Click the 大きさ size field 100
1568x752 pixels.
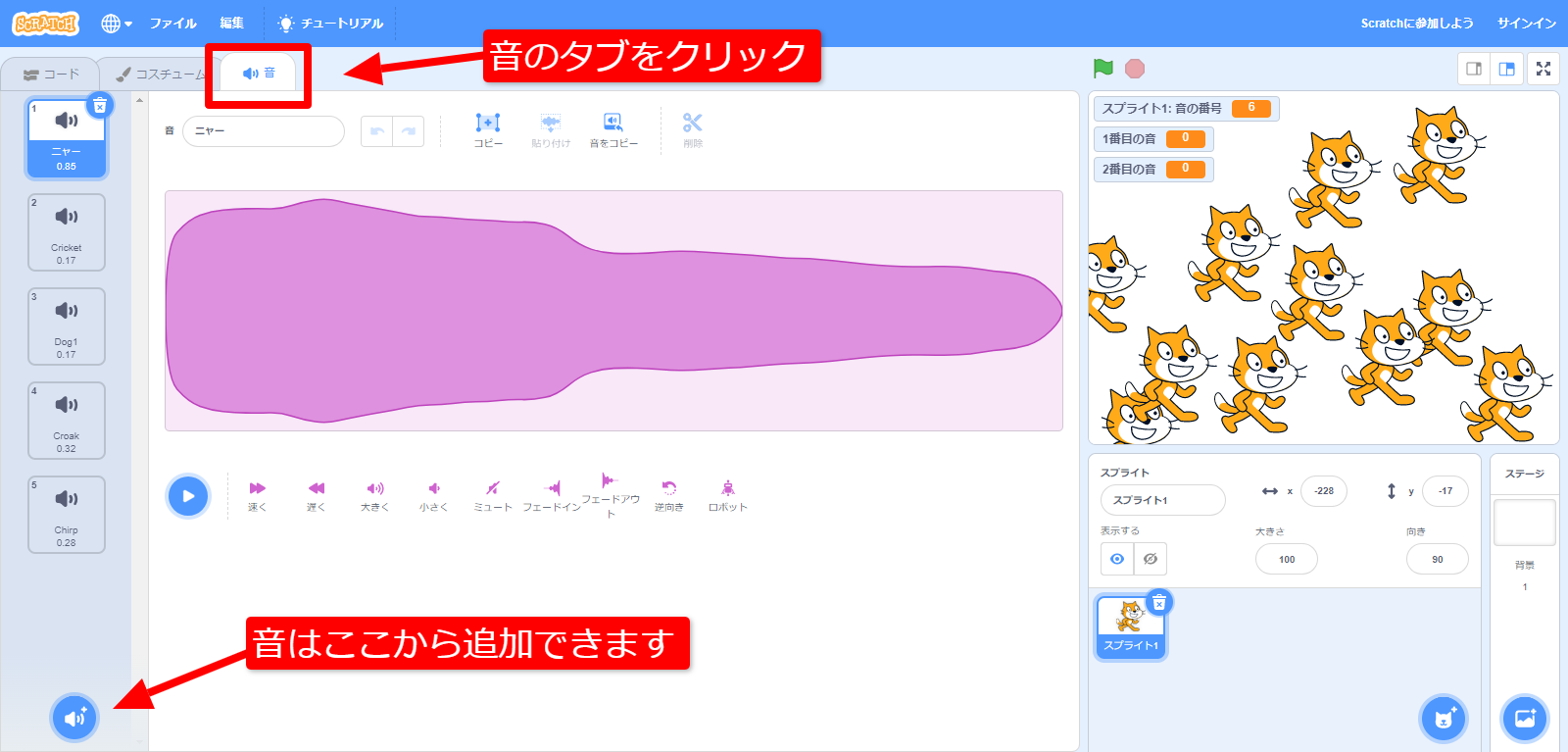pos(1287,559)
